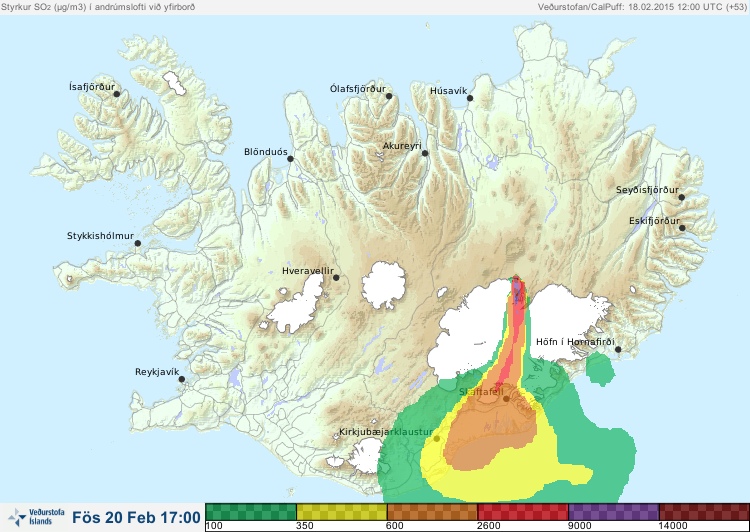Image resolution: width=750 pixels, height=532 pixels.
Task: Select the Húsavík marker dot
Action: click(x=470, y=98)
